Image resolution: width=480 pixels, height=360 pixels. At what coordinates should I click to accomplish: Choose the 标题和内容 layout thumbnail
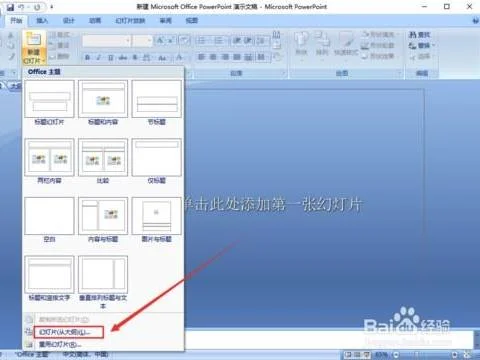coord(103,99)
